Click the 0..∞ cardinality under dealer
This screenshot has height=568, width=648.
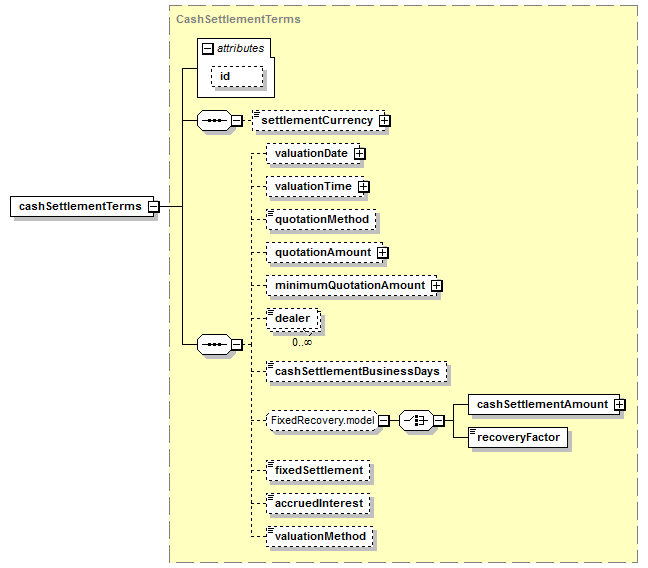click(302, 342)
